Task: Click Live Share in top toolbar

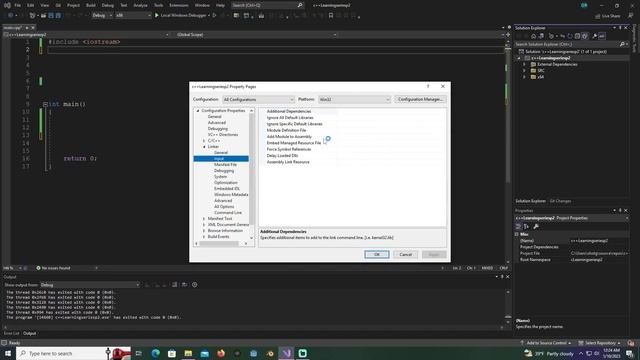Action: point(608,16)
